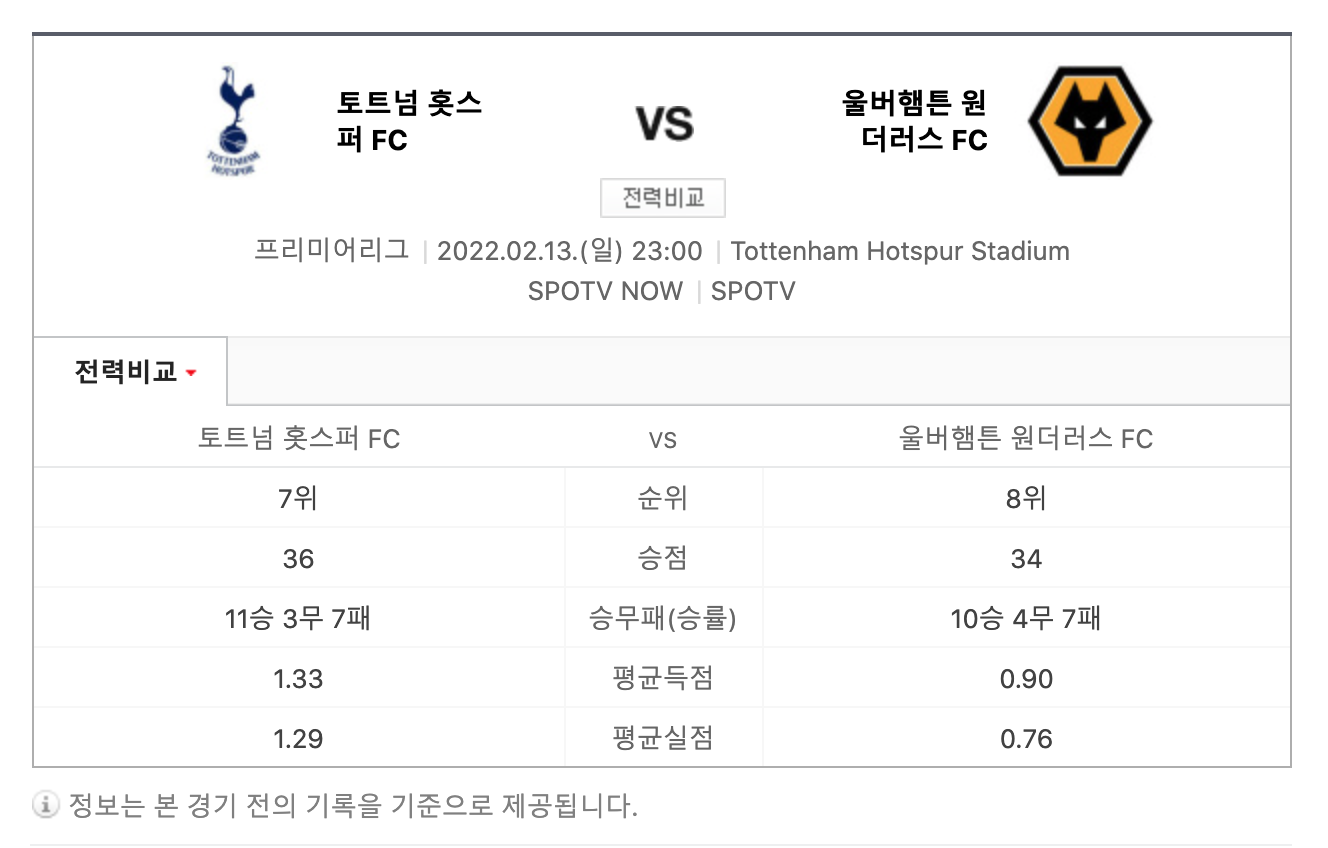Image resolution: width=1328 pixels, height=848 pixels.
Task: Click Tottenham's 11승 3무 7패 record cell
Action: [x=298, y=618]
